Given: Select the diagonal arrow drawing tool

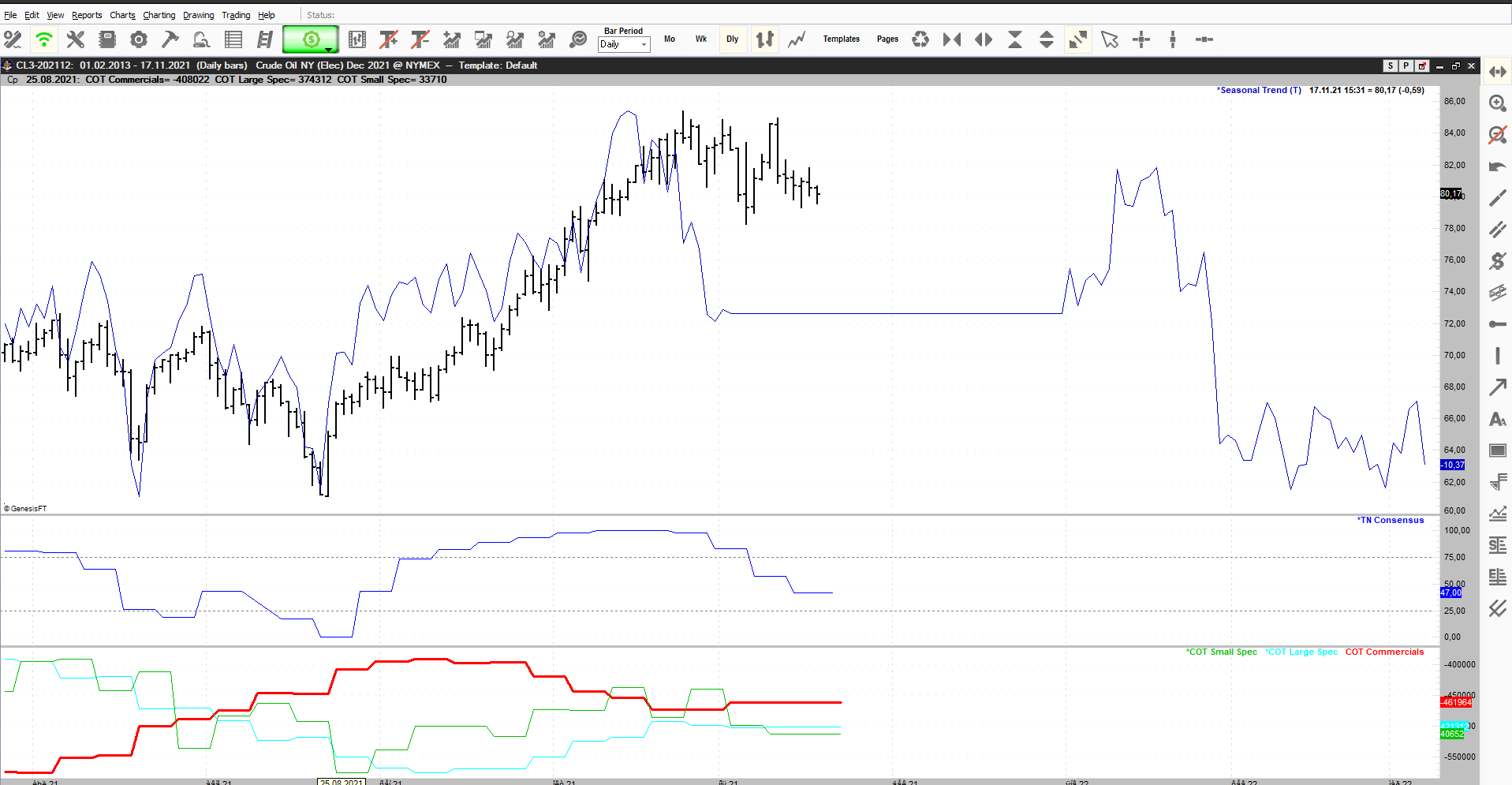Looking at the screenshot, I should tap(1497, 387).
